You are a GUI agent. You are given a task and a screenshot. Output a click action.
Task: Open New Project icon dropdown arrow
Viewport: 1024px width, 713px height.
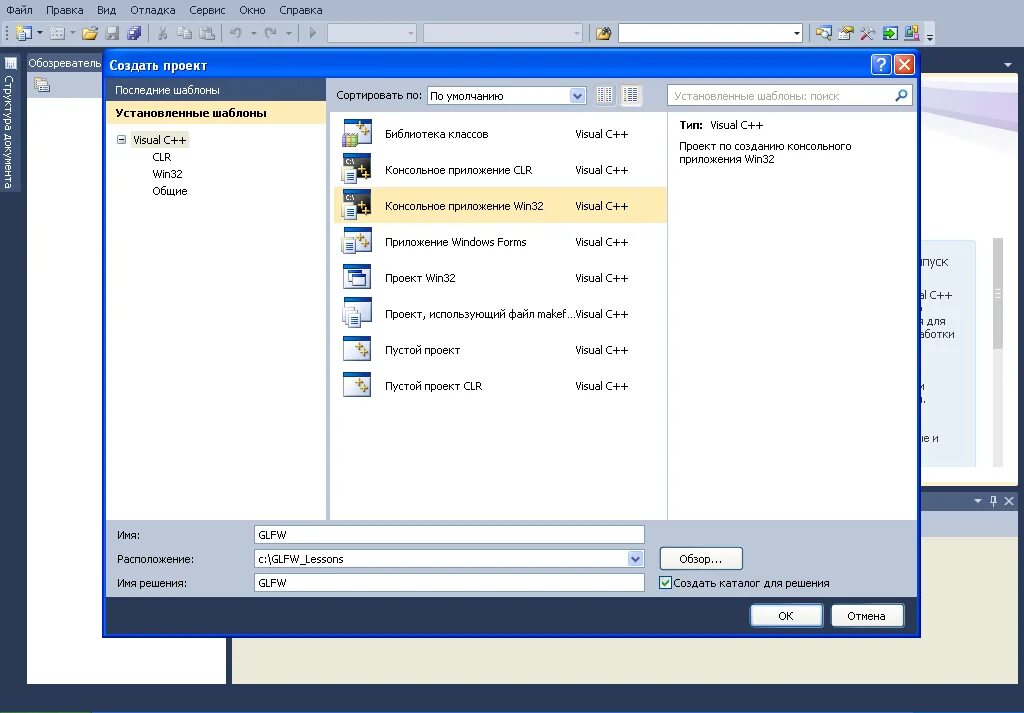[x=40, y=33]
